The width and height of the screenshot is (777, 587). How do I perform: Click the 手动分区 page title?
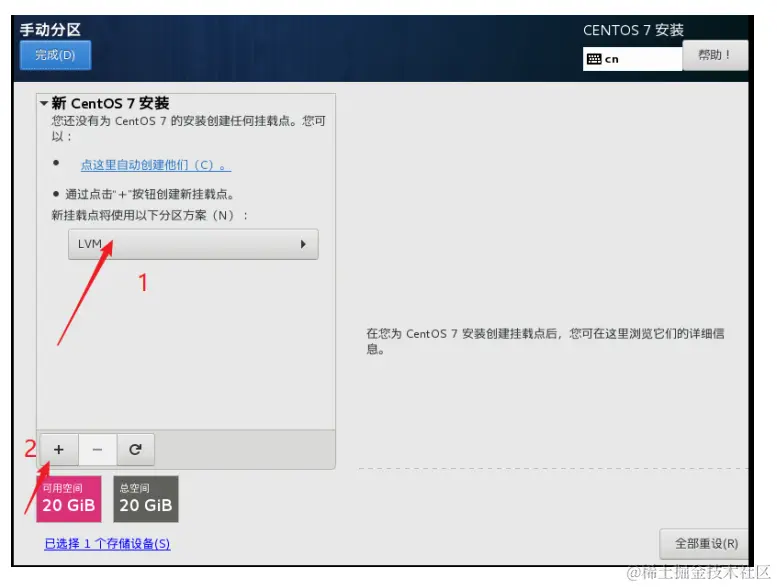coord(50,30)
